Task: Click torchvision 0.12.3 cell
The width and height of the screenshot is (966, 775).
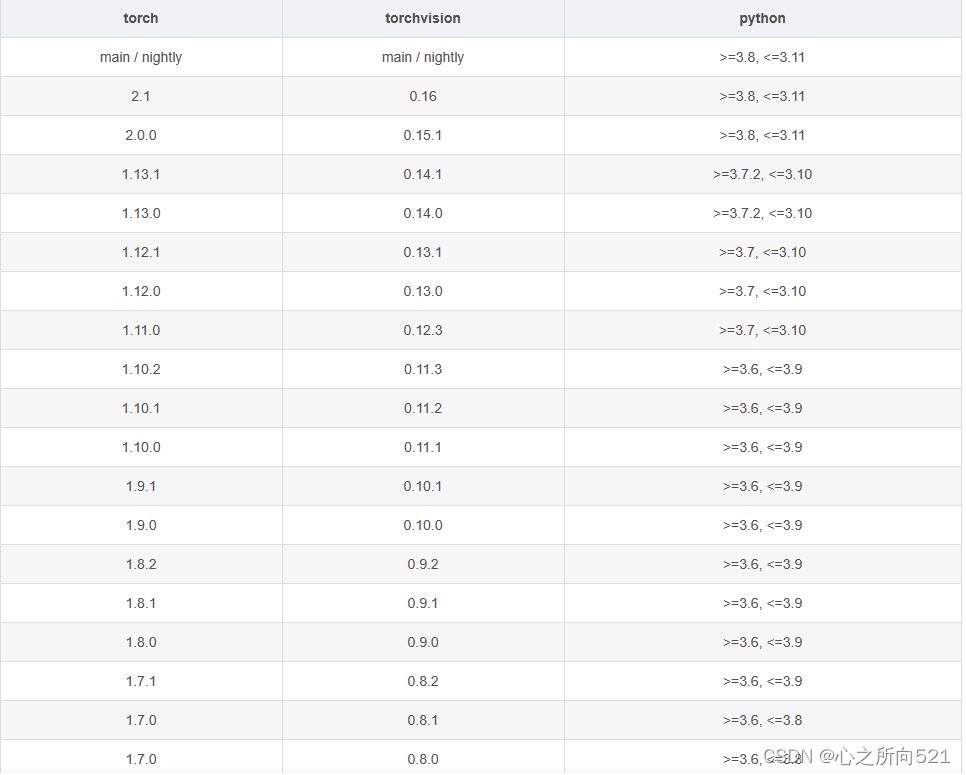Action: [423, 330]
